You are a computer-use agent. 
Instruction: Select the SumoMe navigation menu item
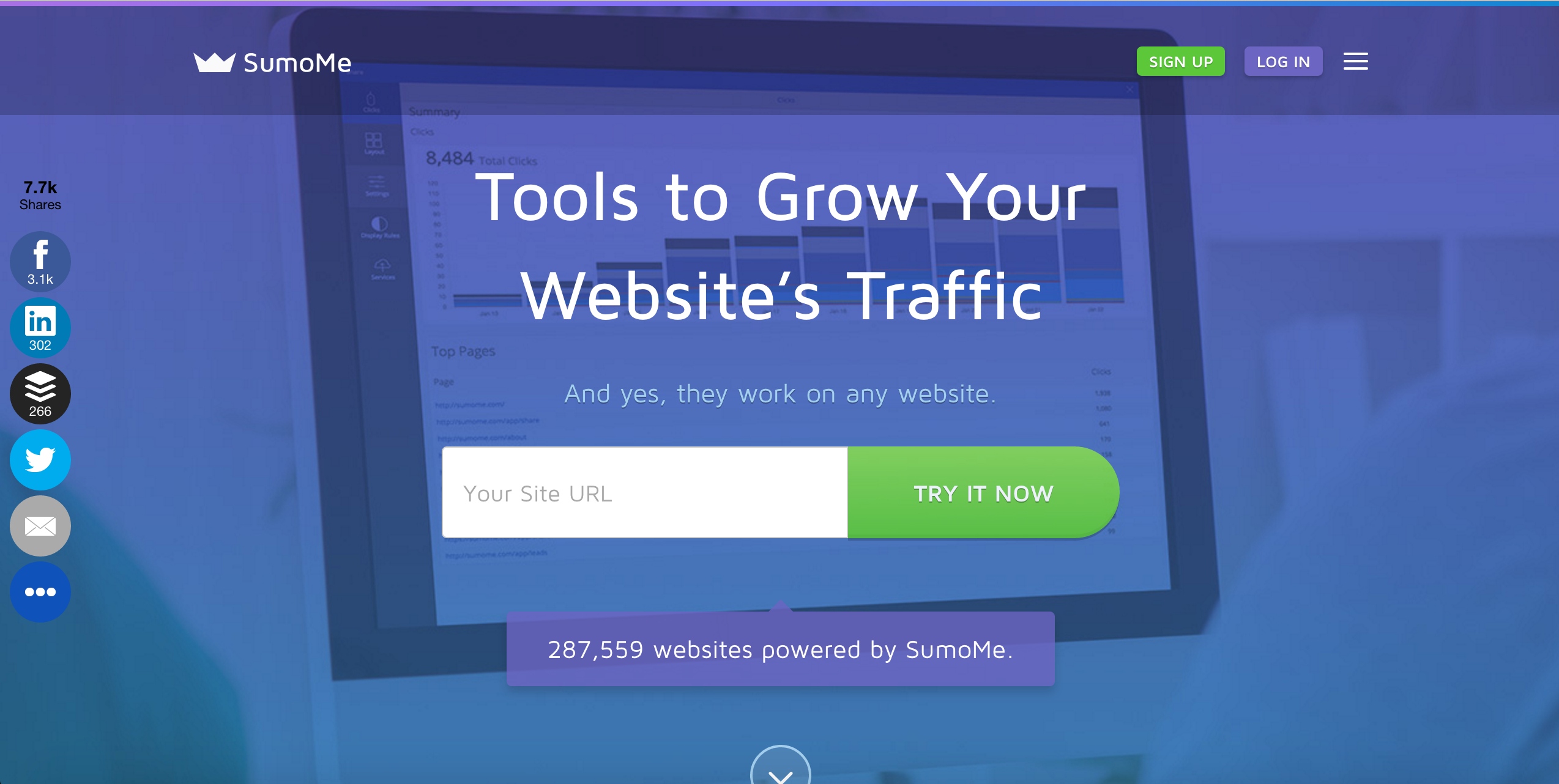coord(275,62)
